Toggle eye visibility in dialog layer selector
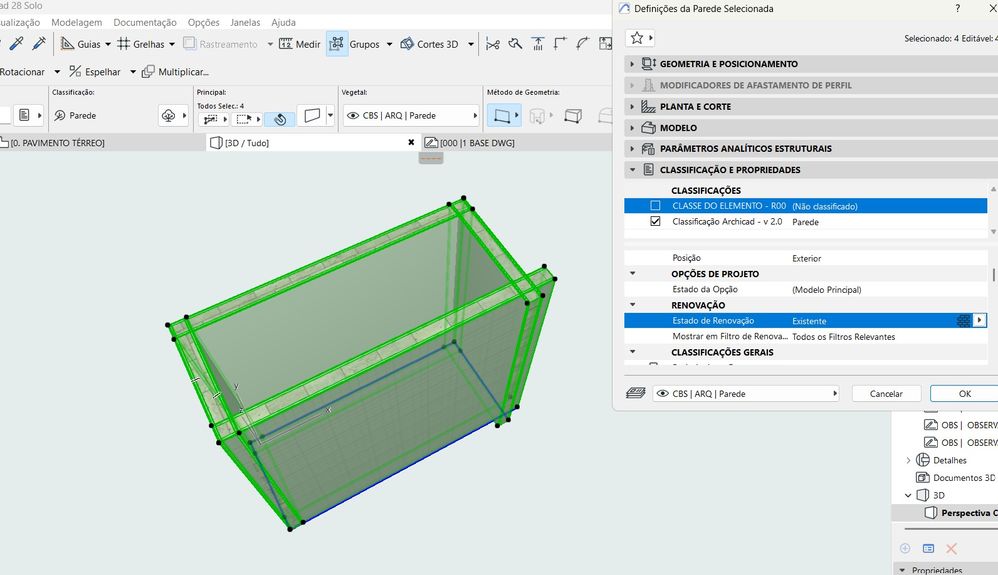Image resolution: width=998 pixels, height=575 pixels. pos(662,394)
